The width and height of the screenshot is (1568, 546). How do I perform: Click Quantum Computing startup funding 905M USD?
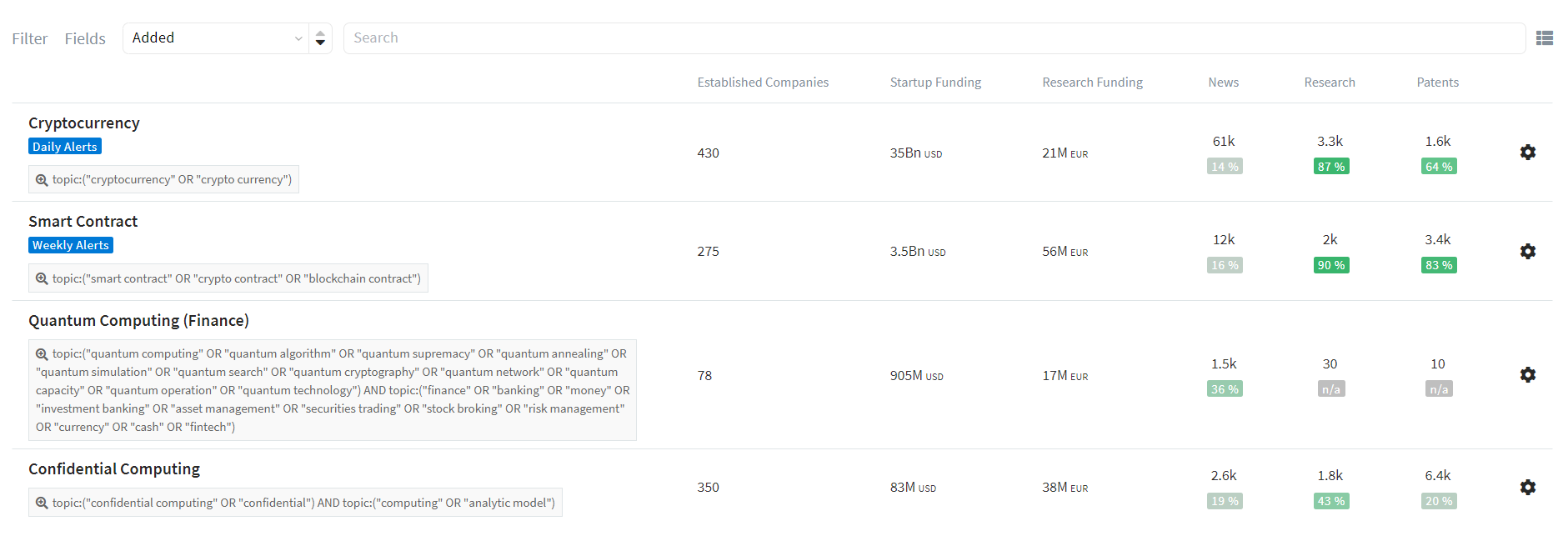coord(916,376)
